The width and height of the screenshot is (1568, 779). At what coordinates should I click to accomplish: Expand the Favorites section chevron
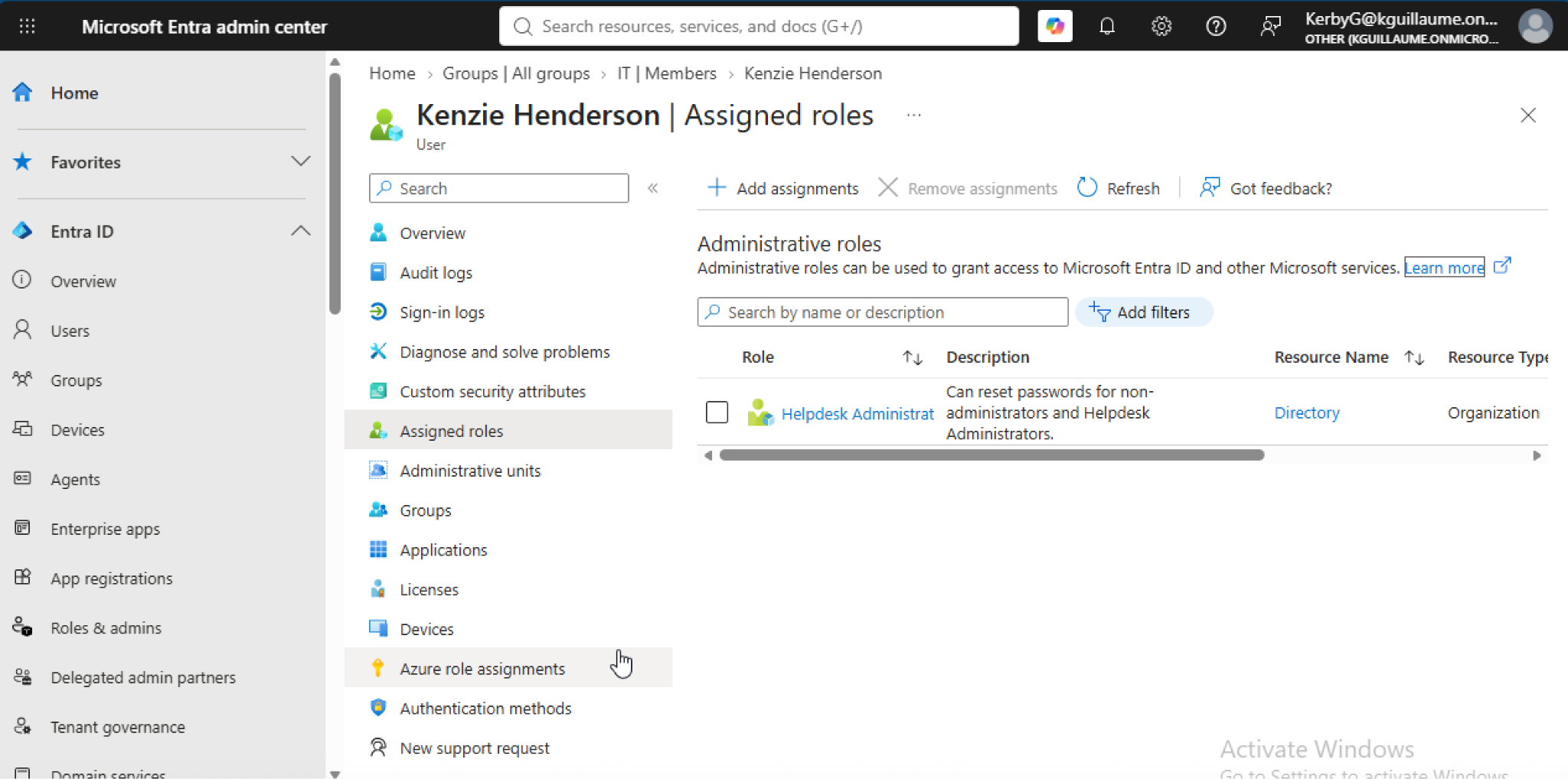pos(301,161)
